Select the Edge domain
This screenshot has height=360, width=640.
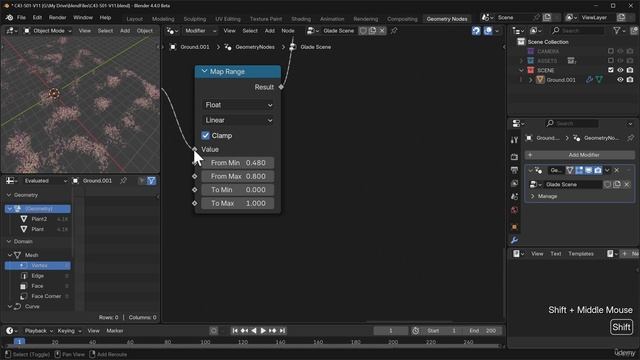point(38,276)
